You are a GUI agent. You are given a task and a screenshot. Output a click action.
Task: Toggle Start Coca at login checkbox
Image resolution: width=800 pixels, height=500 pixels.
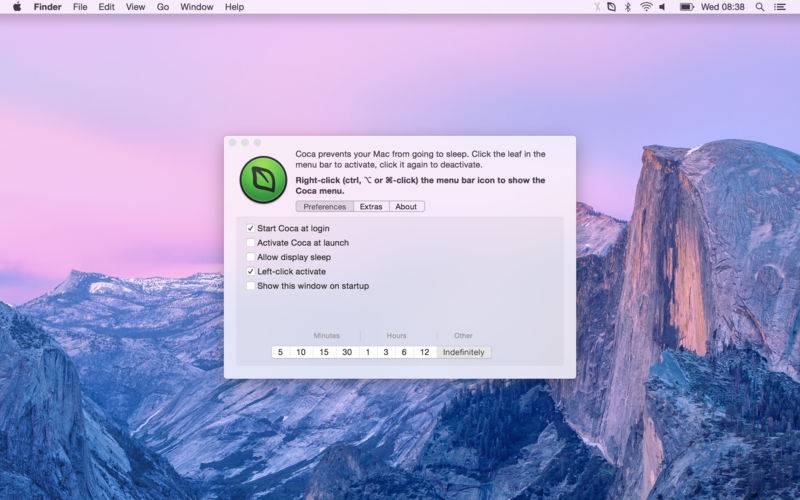point(251,228)
